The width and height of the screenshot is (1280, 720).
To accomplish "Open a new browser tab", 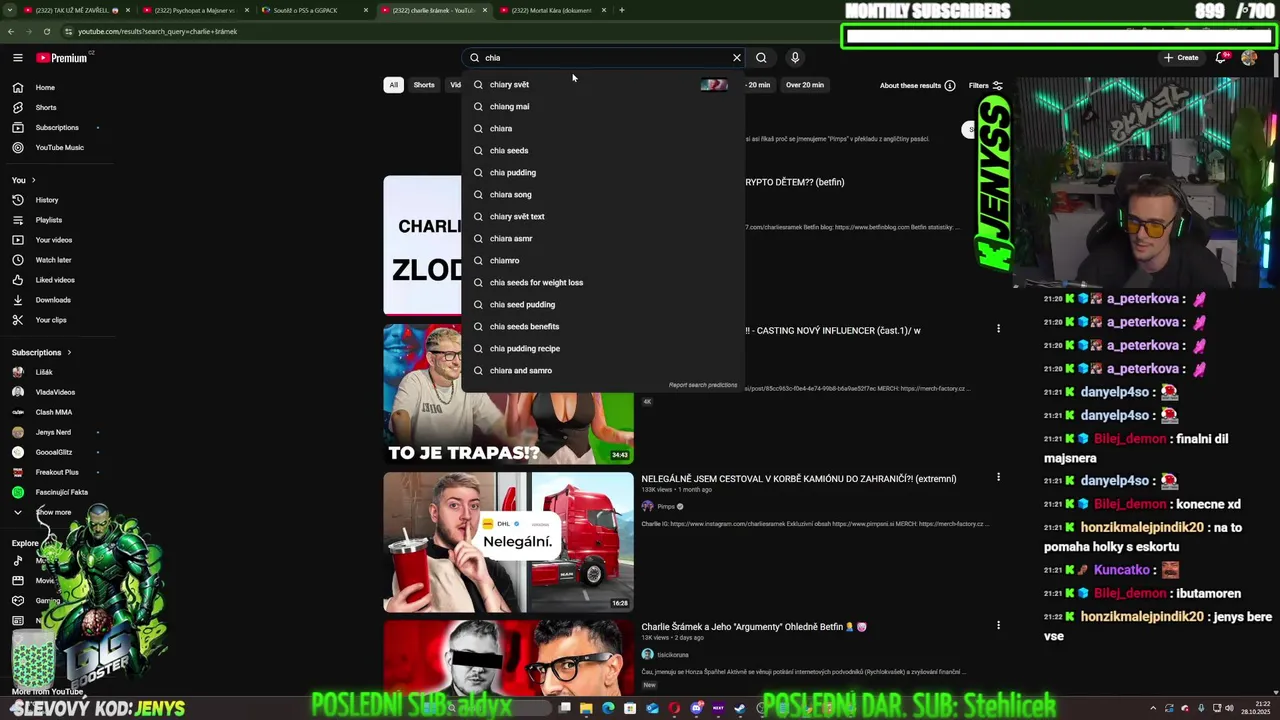I will coord(621,10).
